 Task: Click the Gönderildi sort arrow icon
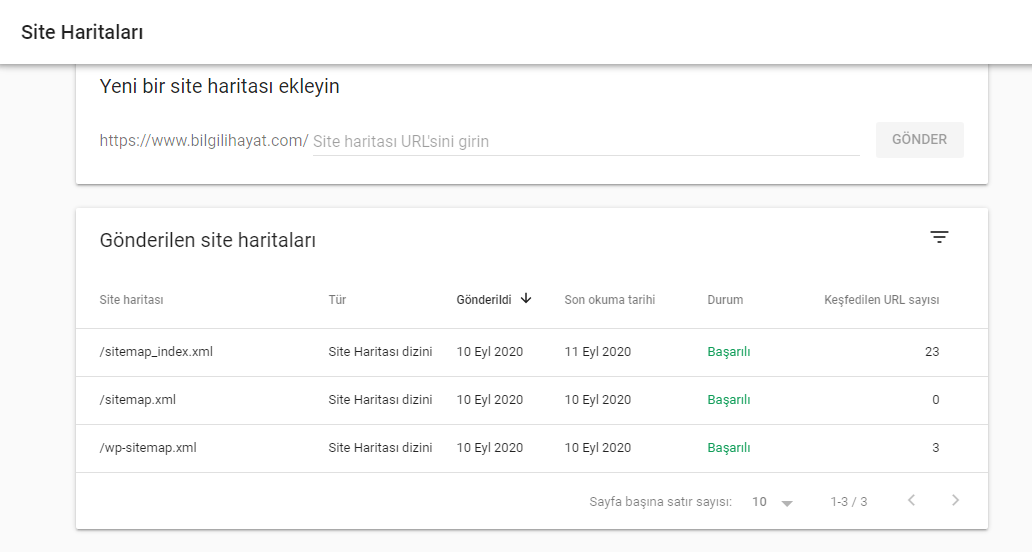(x=526, y=299)
